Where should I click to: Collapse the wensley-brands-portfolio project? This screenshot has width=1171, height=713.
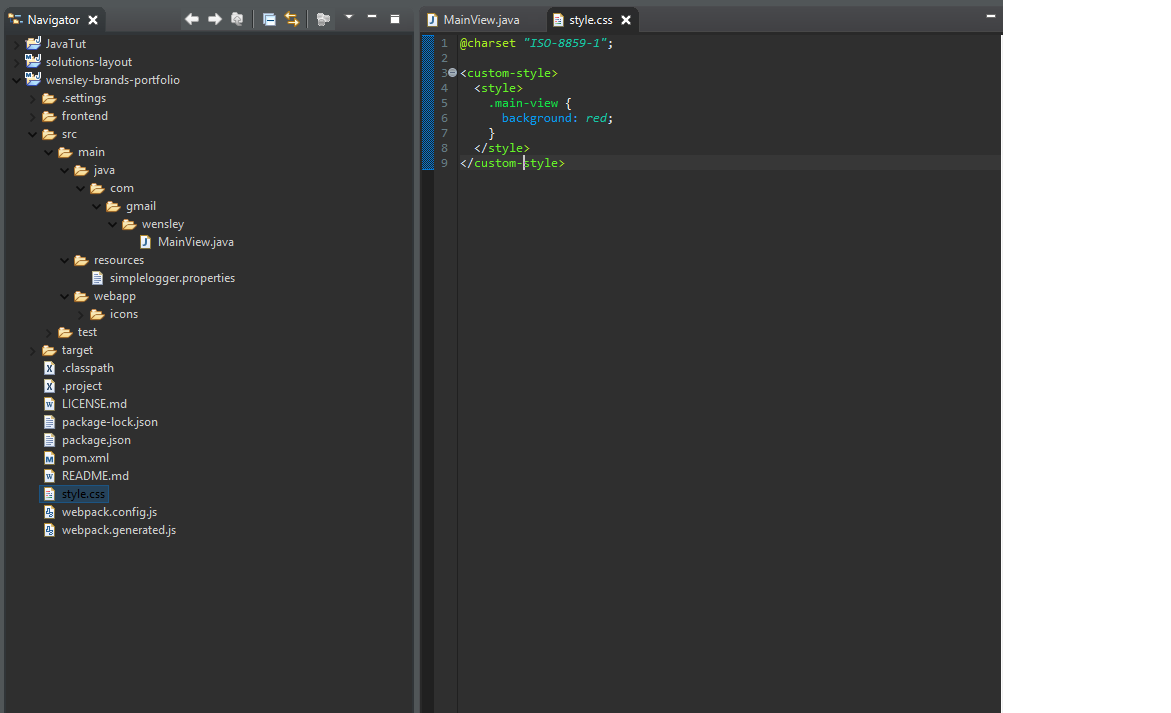click(17, 80)
